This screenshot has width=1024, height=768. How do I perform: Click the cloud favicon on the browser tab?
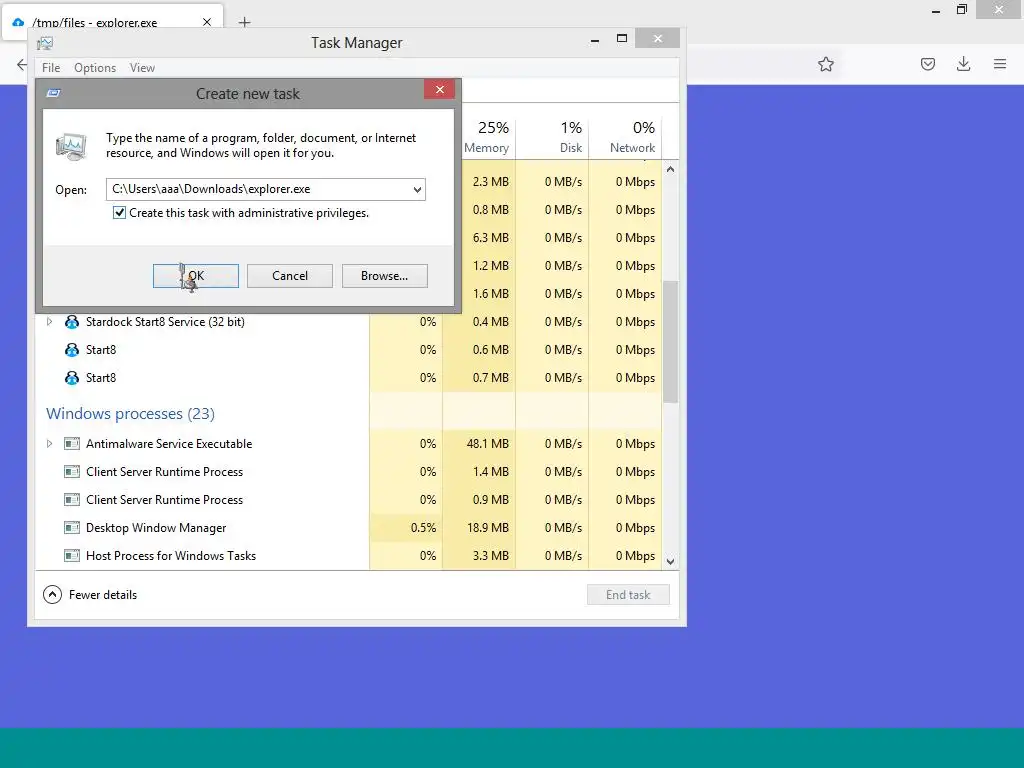pyautogui.click(x=18, y=22)
